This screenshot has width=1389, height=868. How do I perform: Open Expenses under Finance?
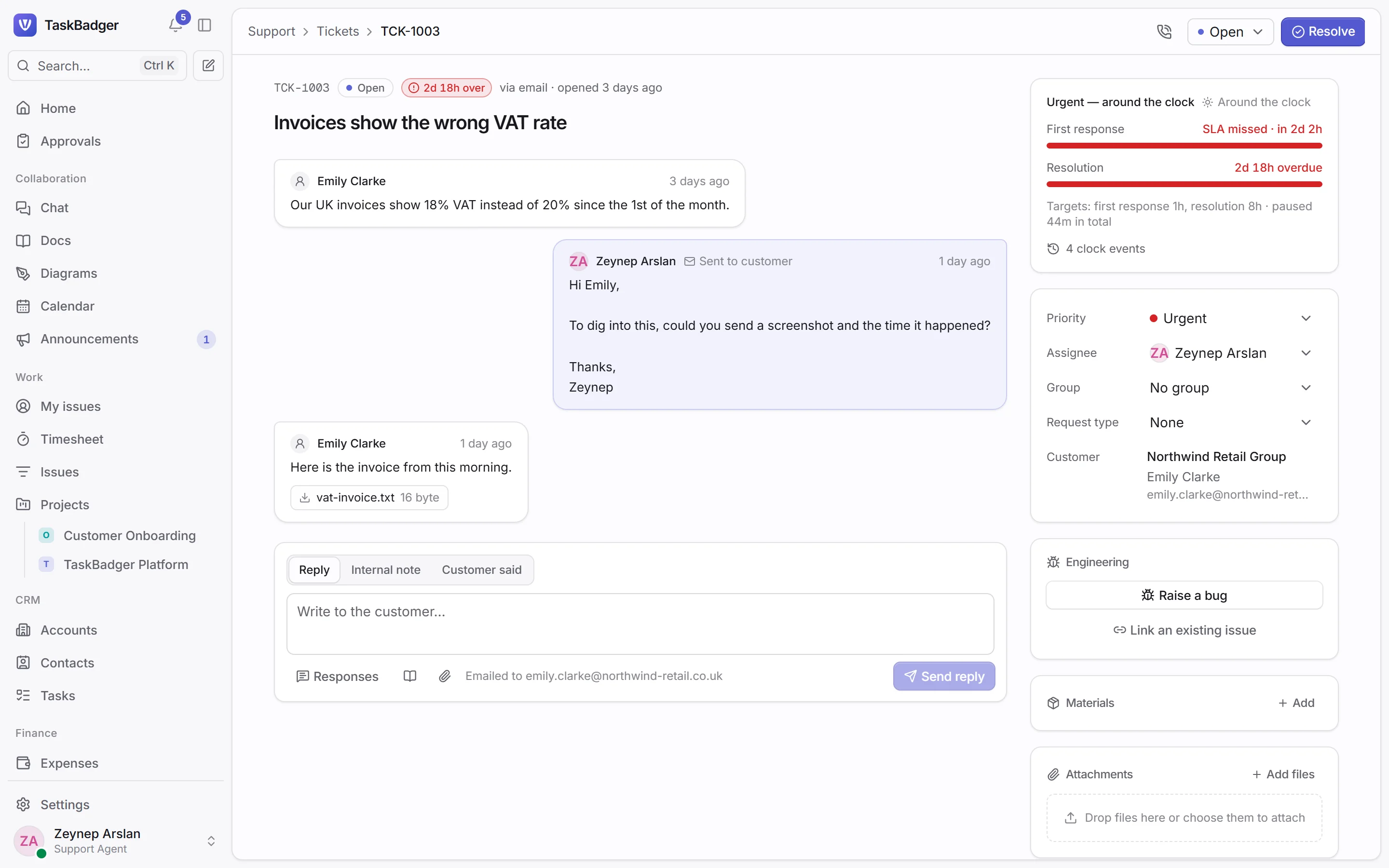[115, 763]
